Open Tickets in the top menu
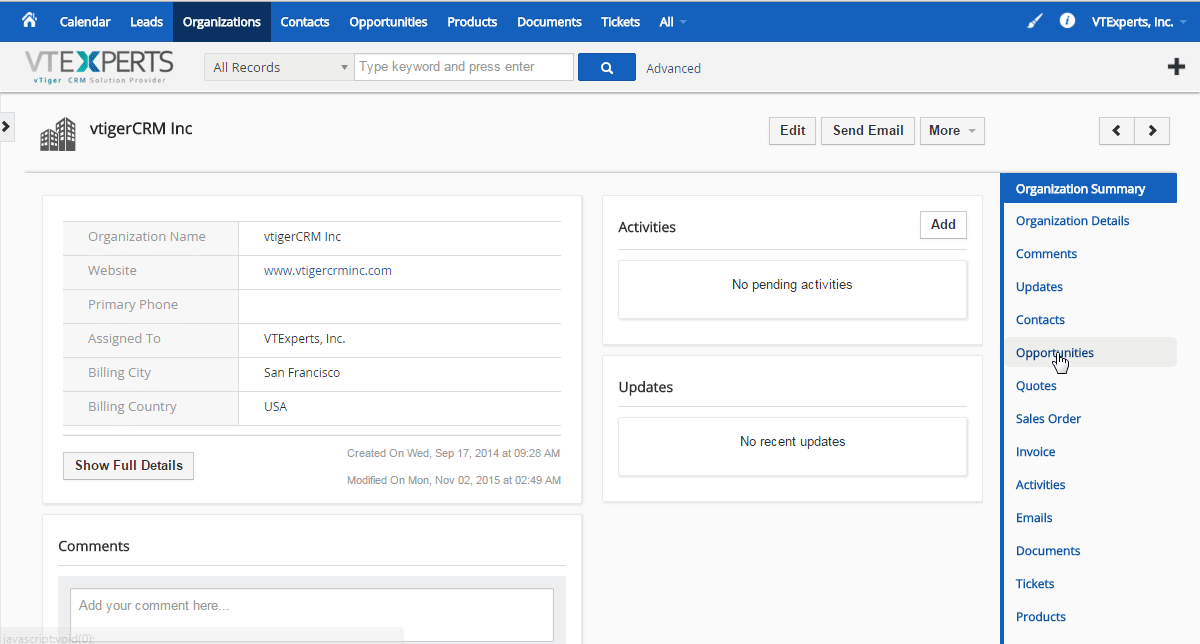 coord(621,21)
